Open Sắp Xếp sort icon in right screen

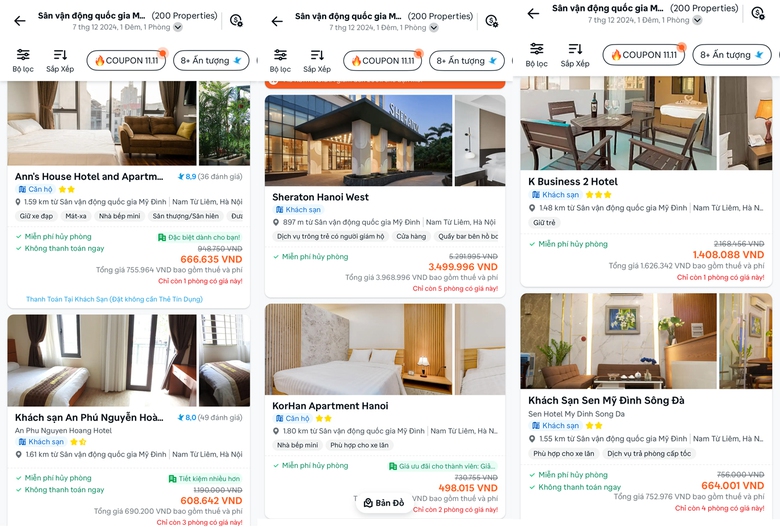575,55
